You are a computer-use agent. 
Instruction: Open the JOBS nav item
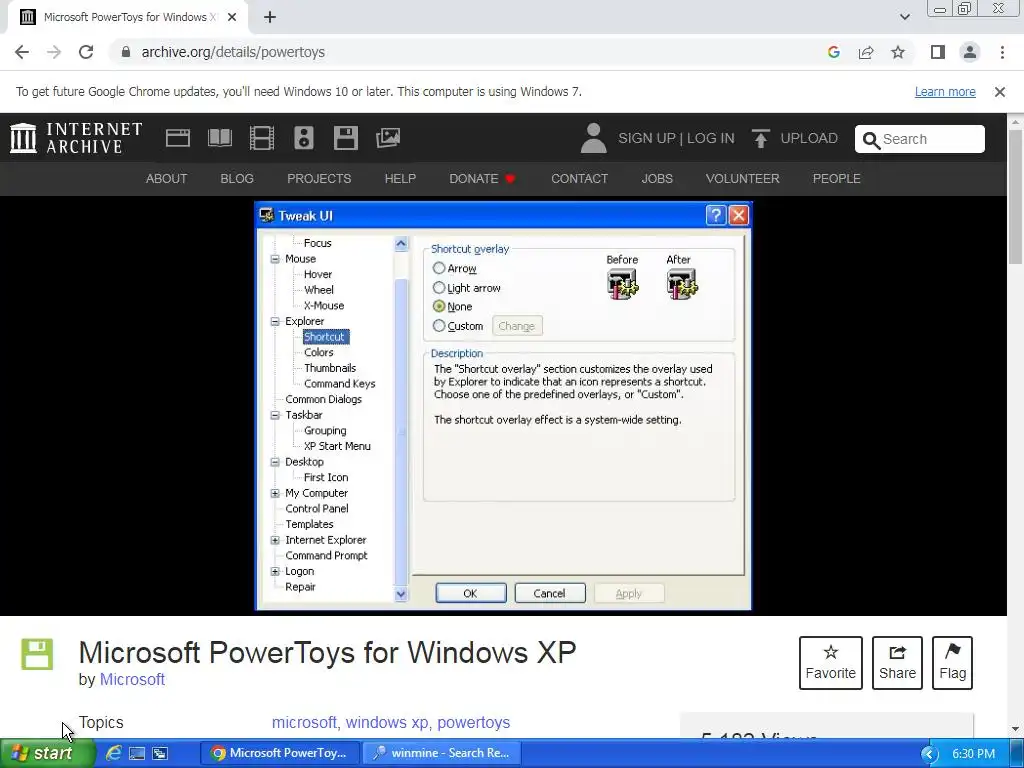point(657,178)
